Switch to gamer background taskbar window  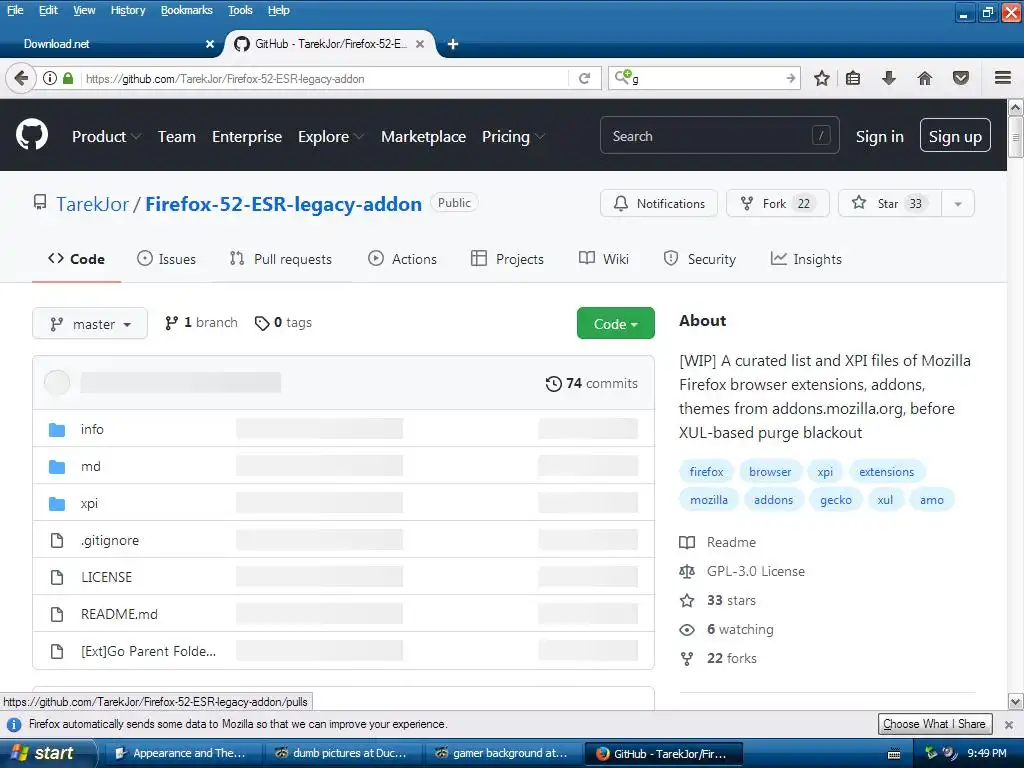pos(502,753)
